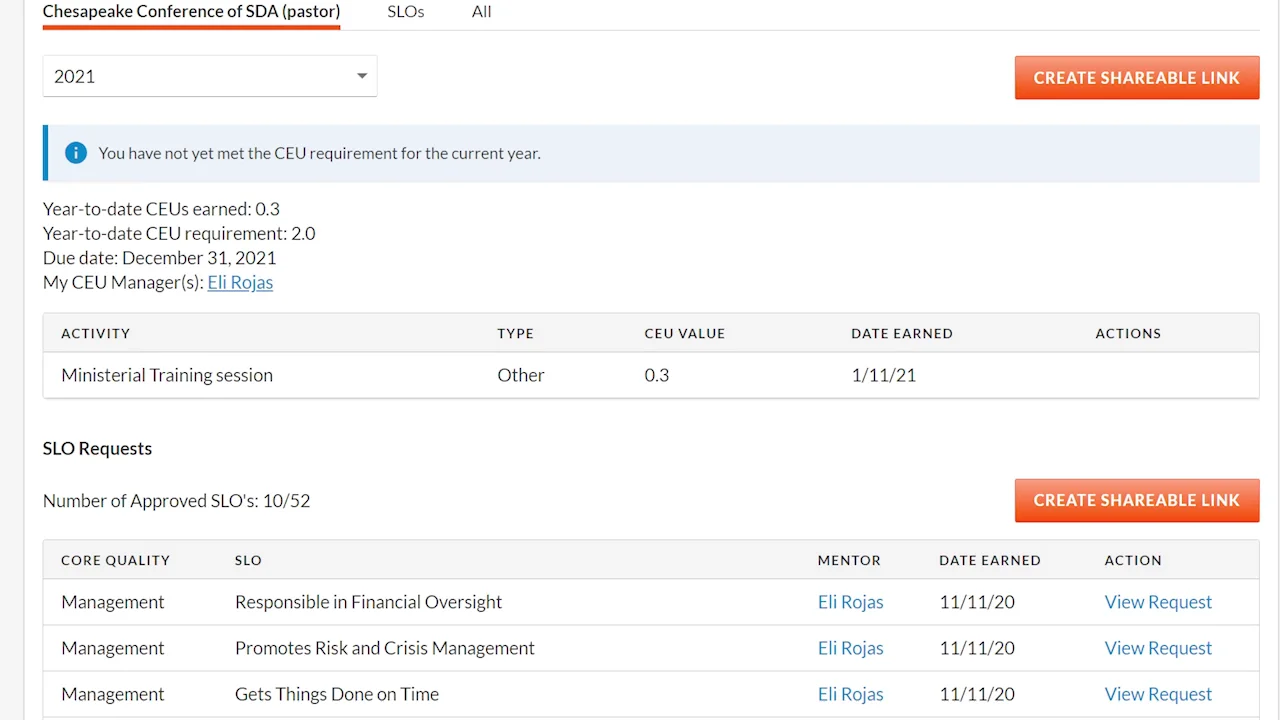Switch to the All tab
This screenshot has width=1280, height=720.
pyautogui.click(x=481, y=12)
